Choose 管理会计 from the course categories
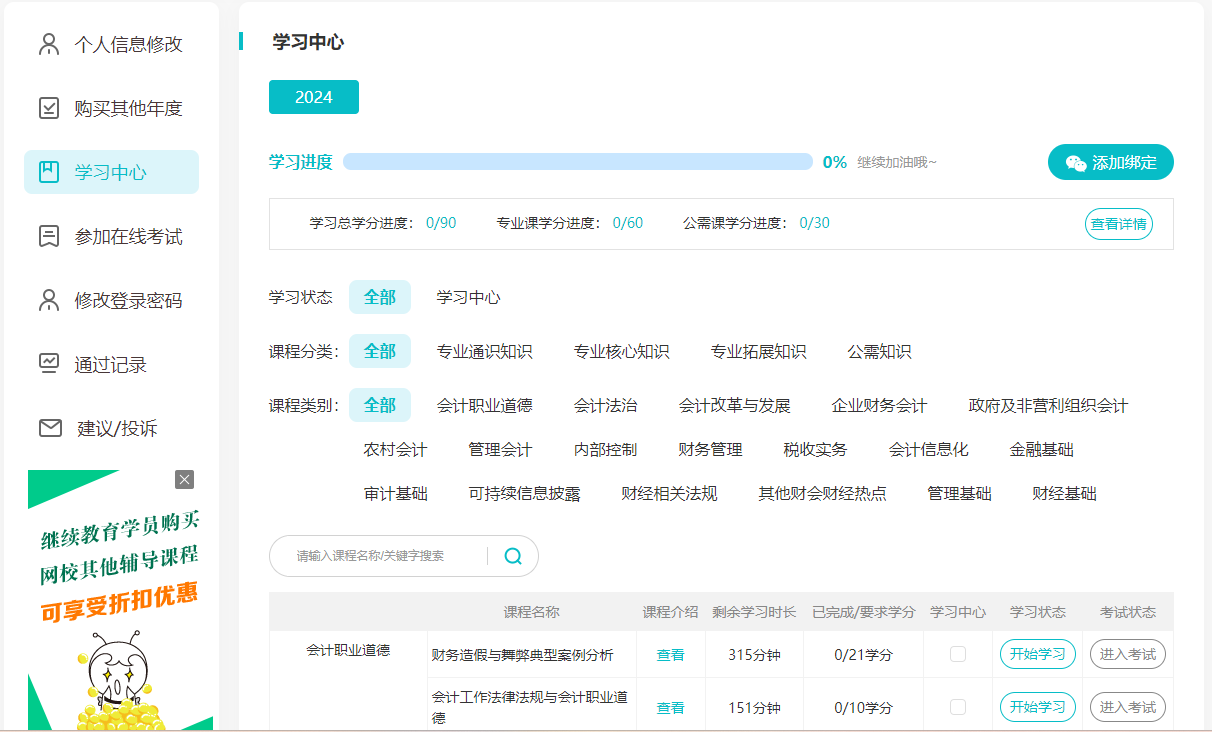The image size is (1212, 732). (500, 449)
